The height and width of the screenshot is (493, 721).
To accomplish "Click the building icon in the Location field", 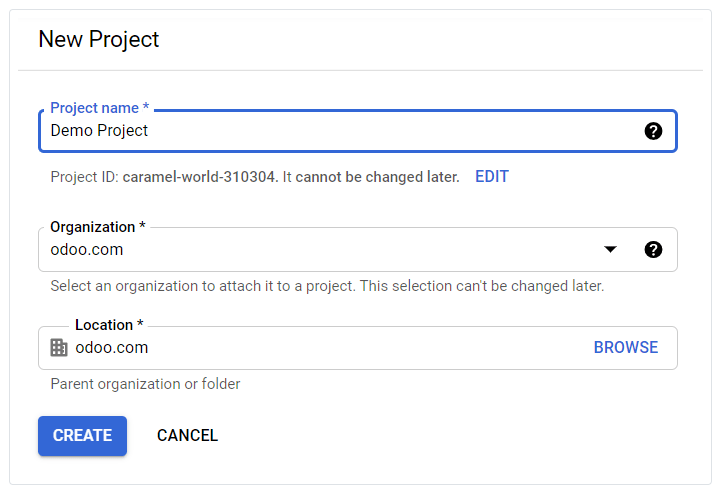I will click(x=59, y=348).
